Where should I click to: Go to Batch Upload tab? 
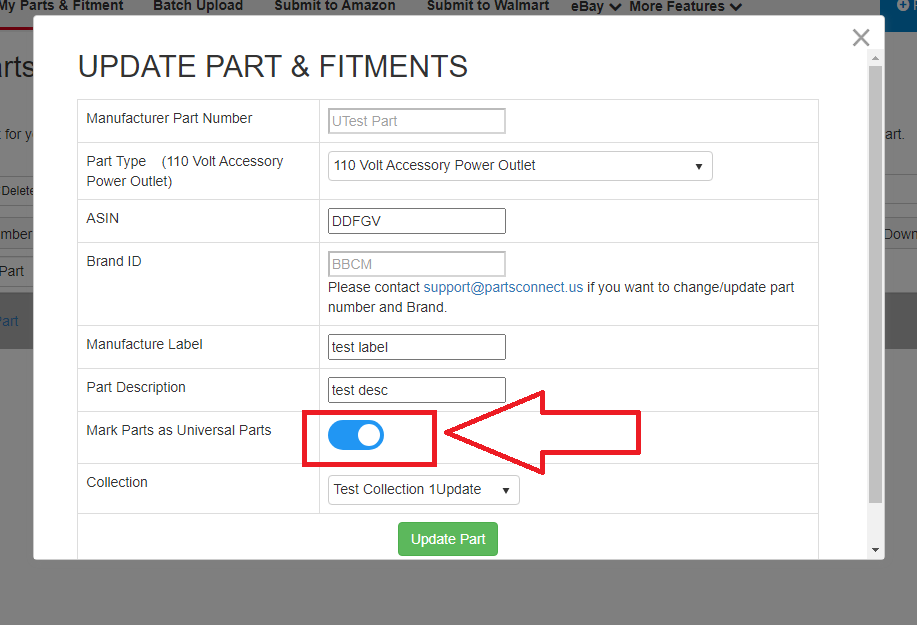[198, 7]
